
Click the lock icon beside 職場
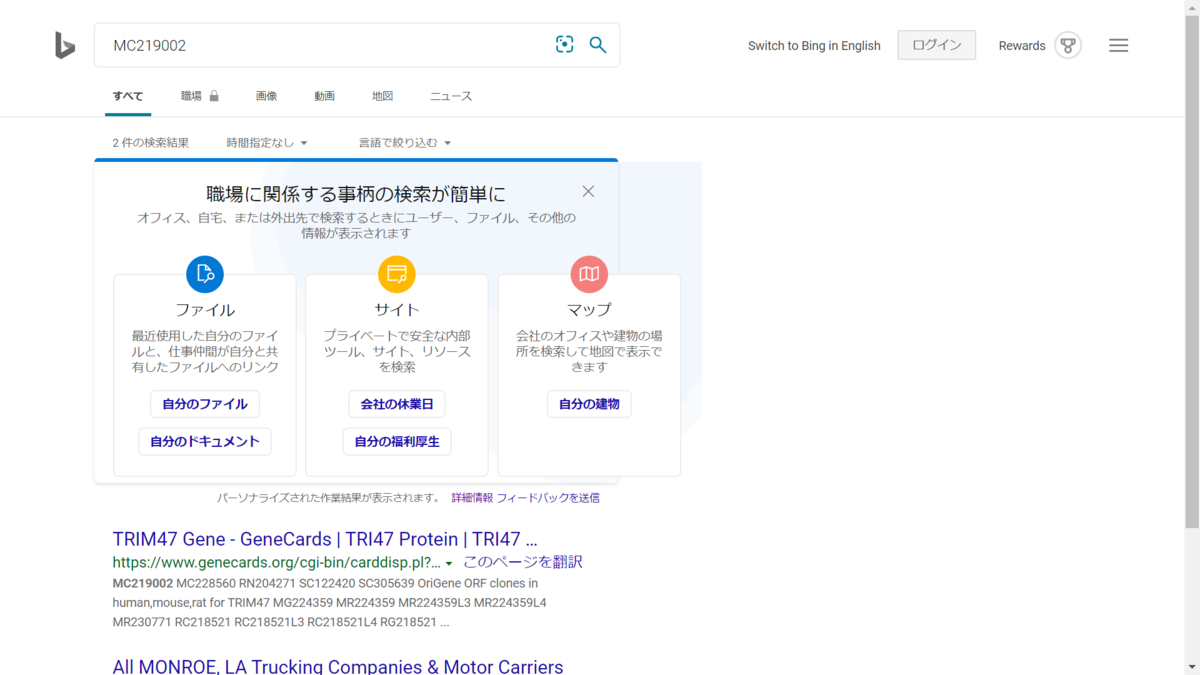tap(214, 96)
